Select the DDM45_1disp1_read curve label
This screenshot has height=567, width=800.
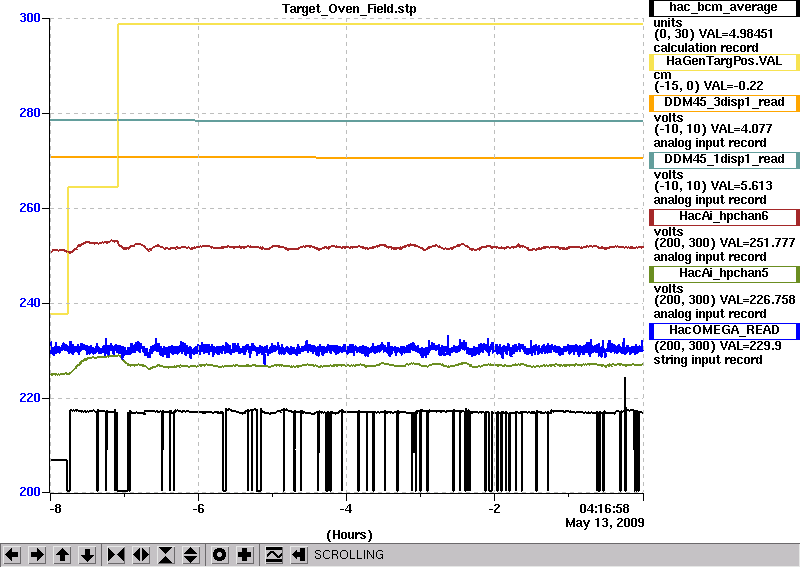pyautogui.click(x=724, y=160)
